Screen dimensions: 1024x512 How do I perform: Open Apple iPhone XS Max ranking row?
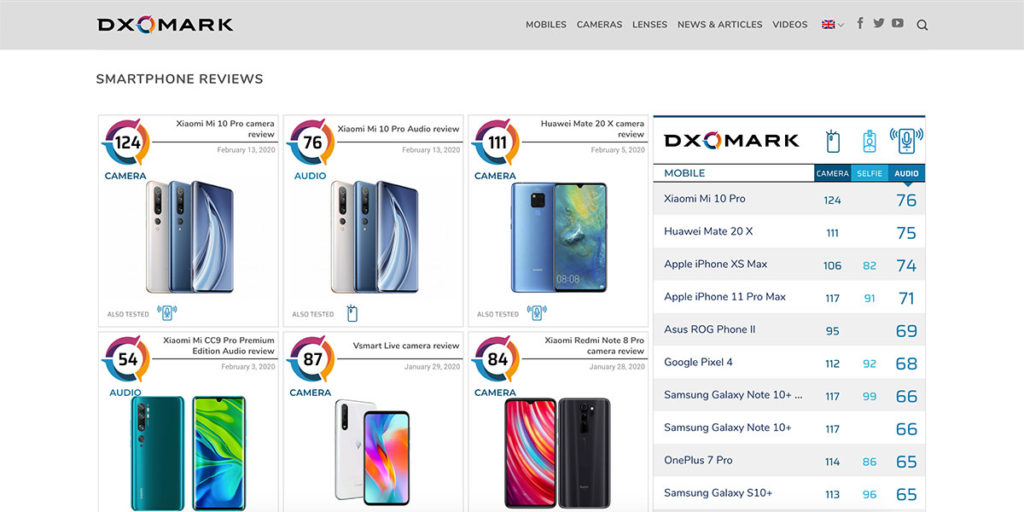(789, 264)
